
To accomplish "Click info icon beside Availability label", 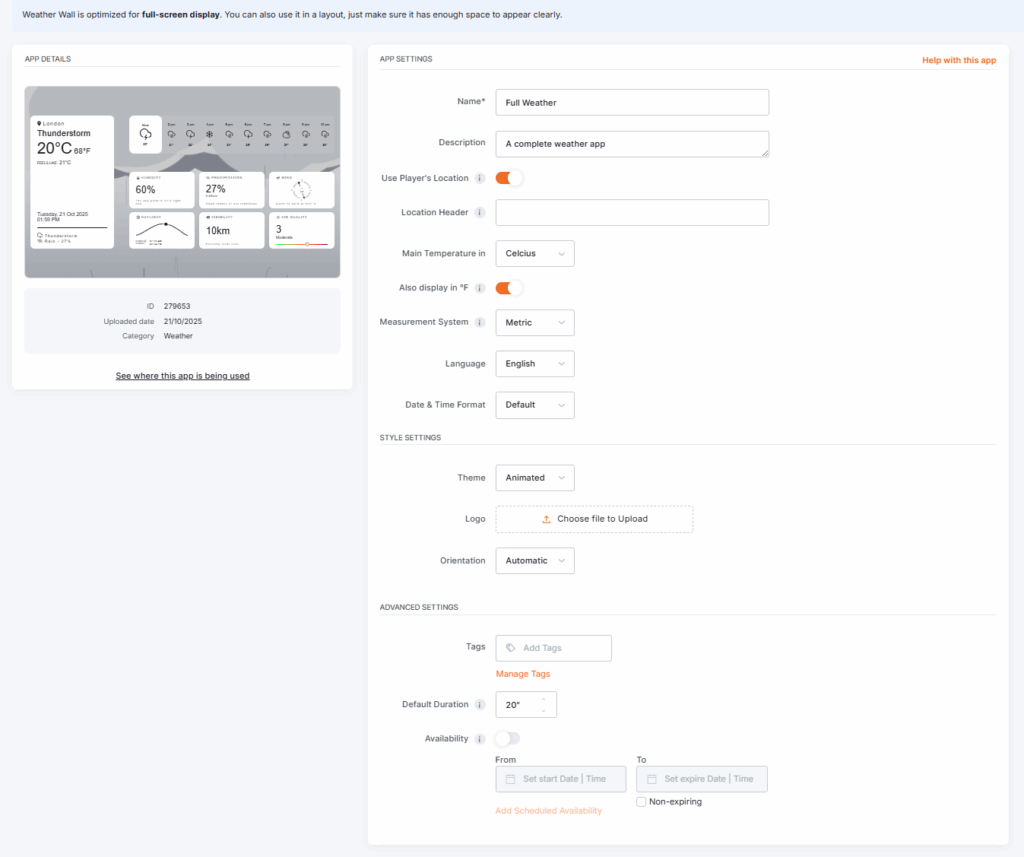I will coord(480,739).
